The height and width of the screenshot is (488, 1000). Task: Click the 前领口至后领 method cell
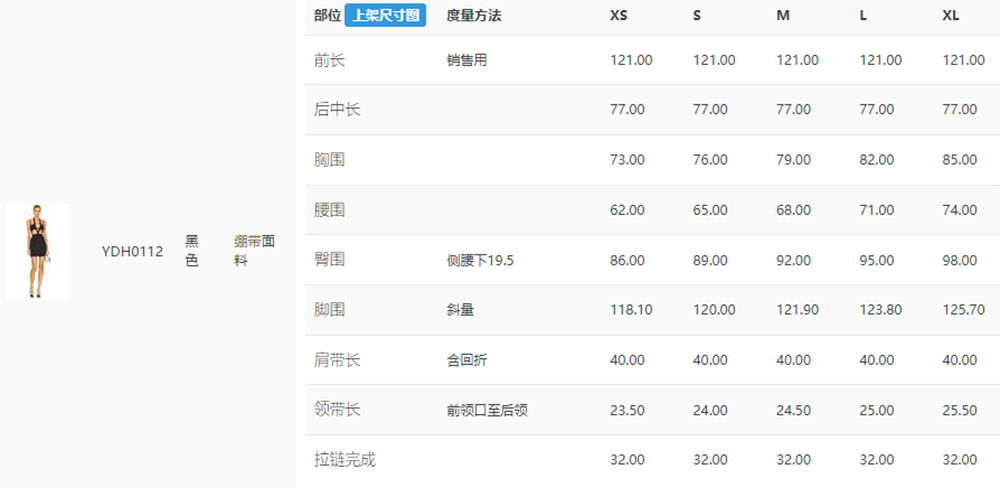(487, 410)
